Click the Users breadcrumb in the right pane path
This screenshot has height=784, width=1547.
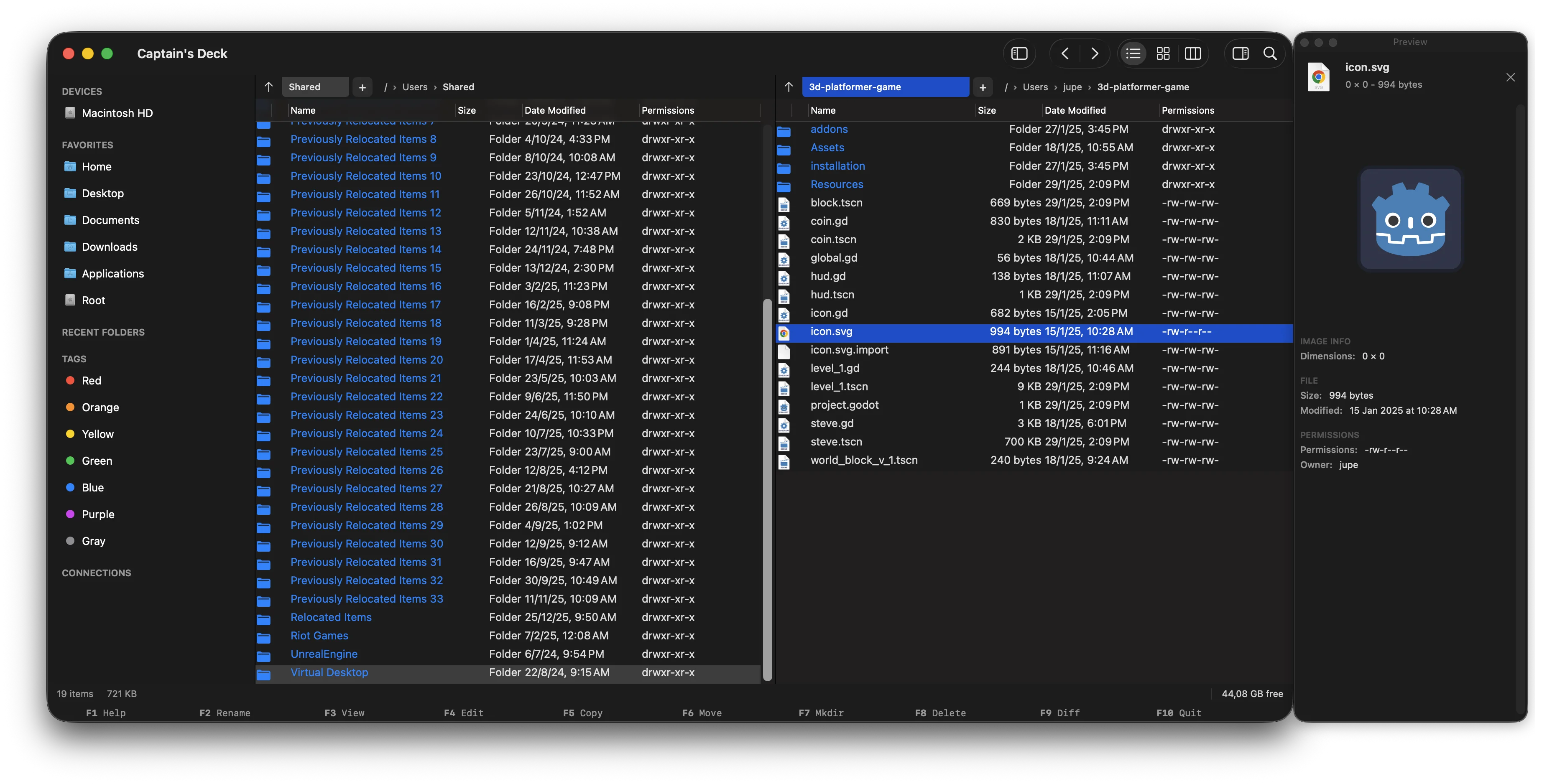point(1035,87)
